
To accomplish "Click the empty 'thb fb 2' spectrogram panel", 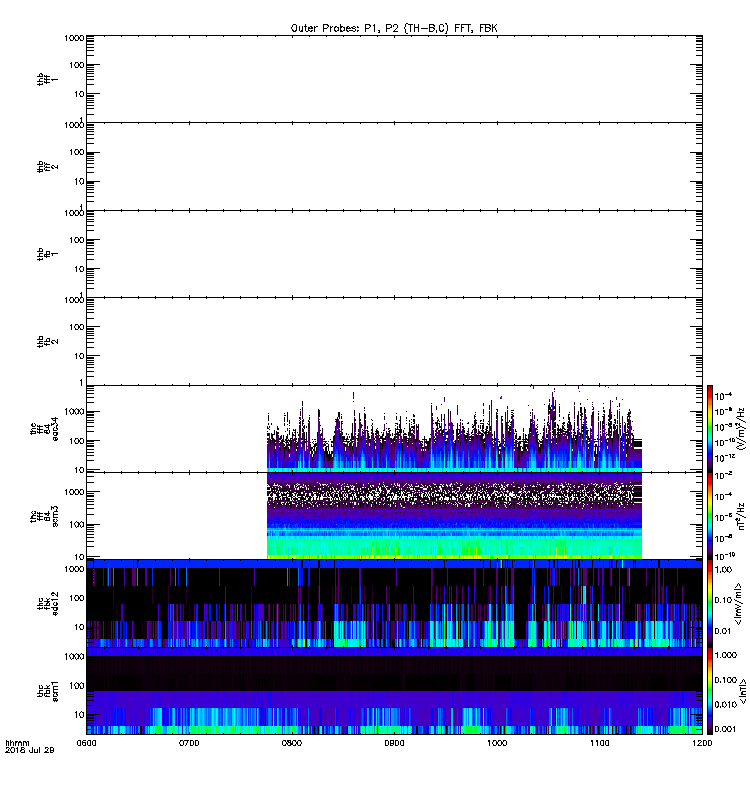I will (x=394, y=341).
